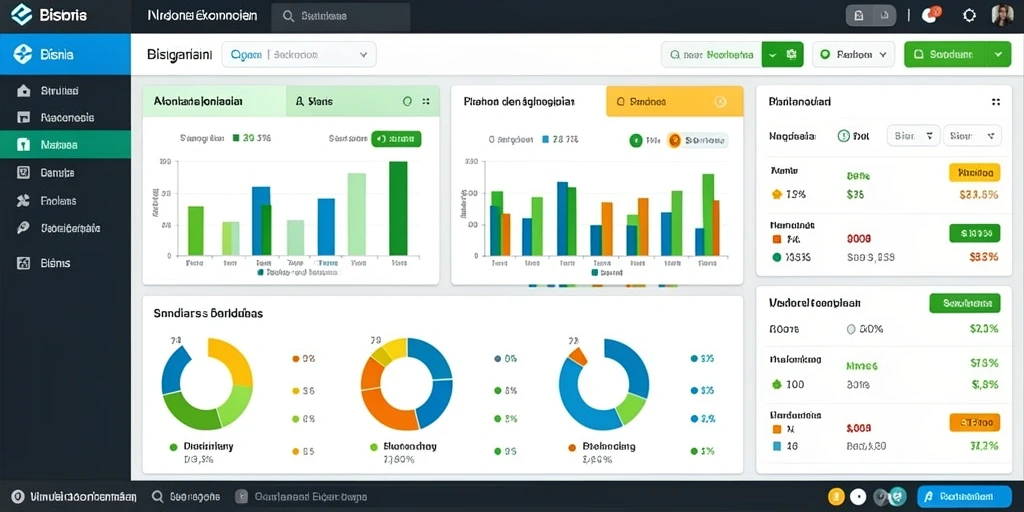Screen dimensions: 1024x512
Task: Click the circle icon at the bottom bar's left
Action: tap(18, 497)
